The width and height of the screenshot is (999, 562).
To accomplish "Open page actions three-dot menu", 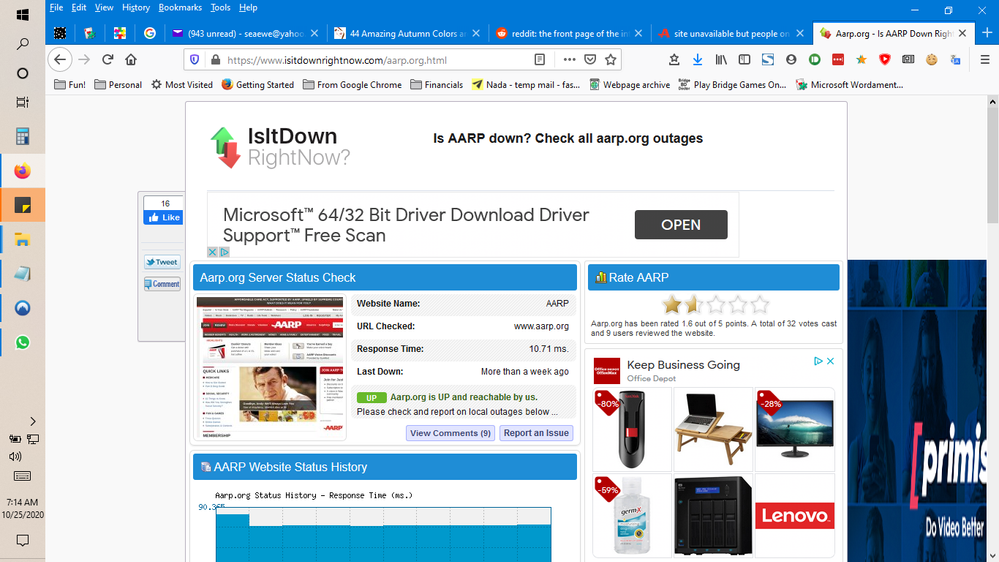I will tap(569, 60).
